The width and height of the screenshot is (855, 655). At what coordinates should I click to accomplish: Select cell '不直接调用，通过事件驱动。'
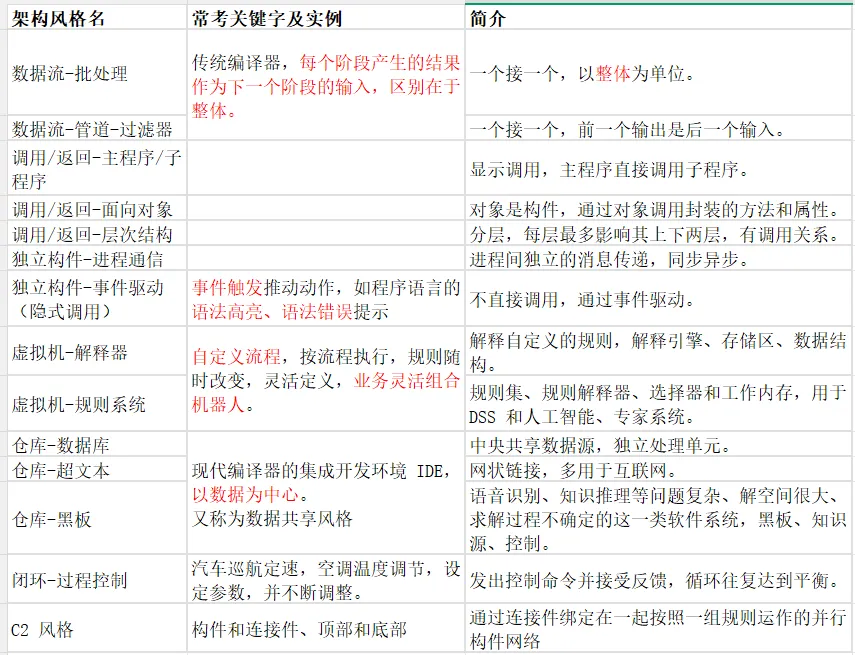click(658, 298)
